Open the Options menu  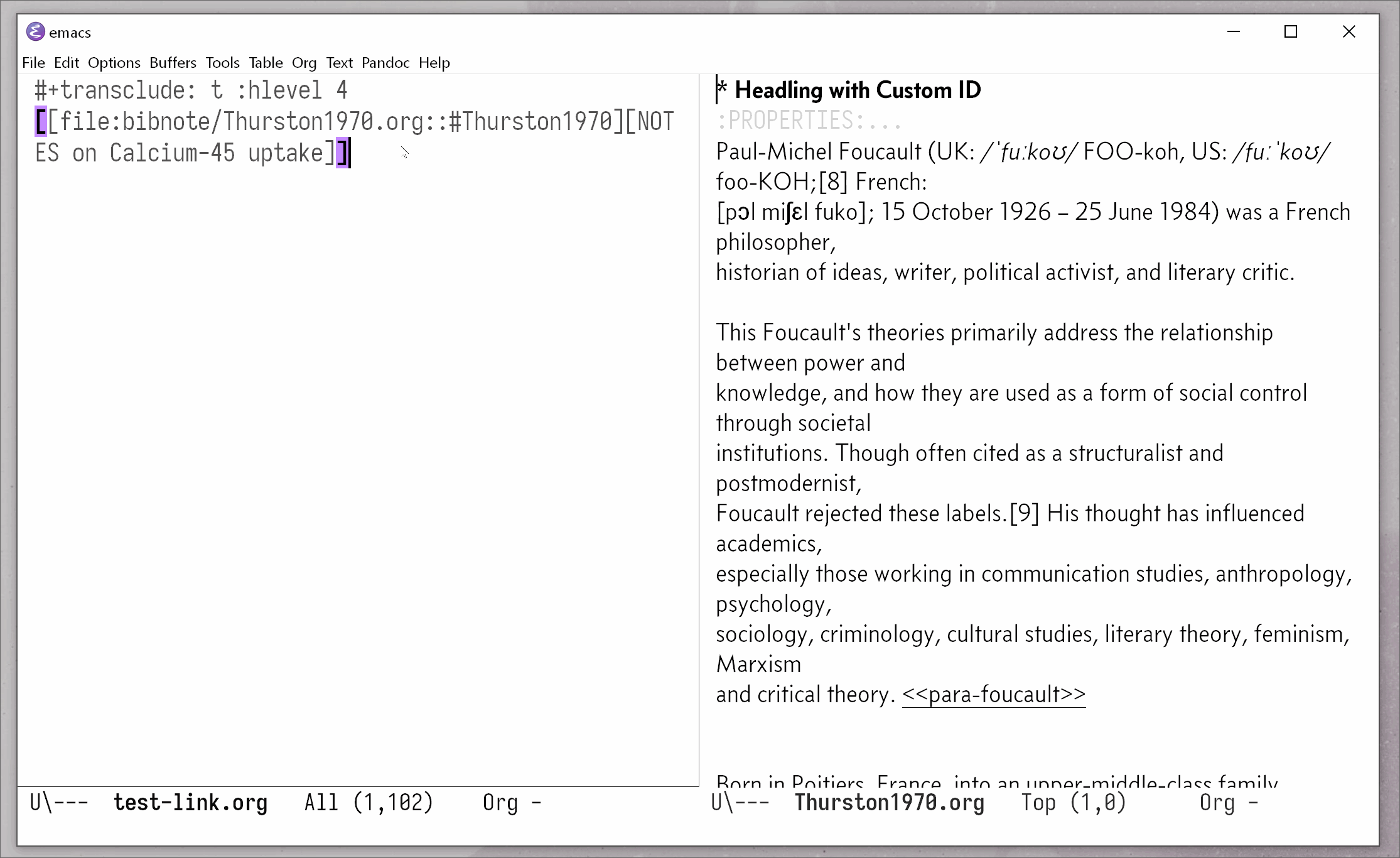coord(114,62)
